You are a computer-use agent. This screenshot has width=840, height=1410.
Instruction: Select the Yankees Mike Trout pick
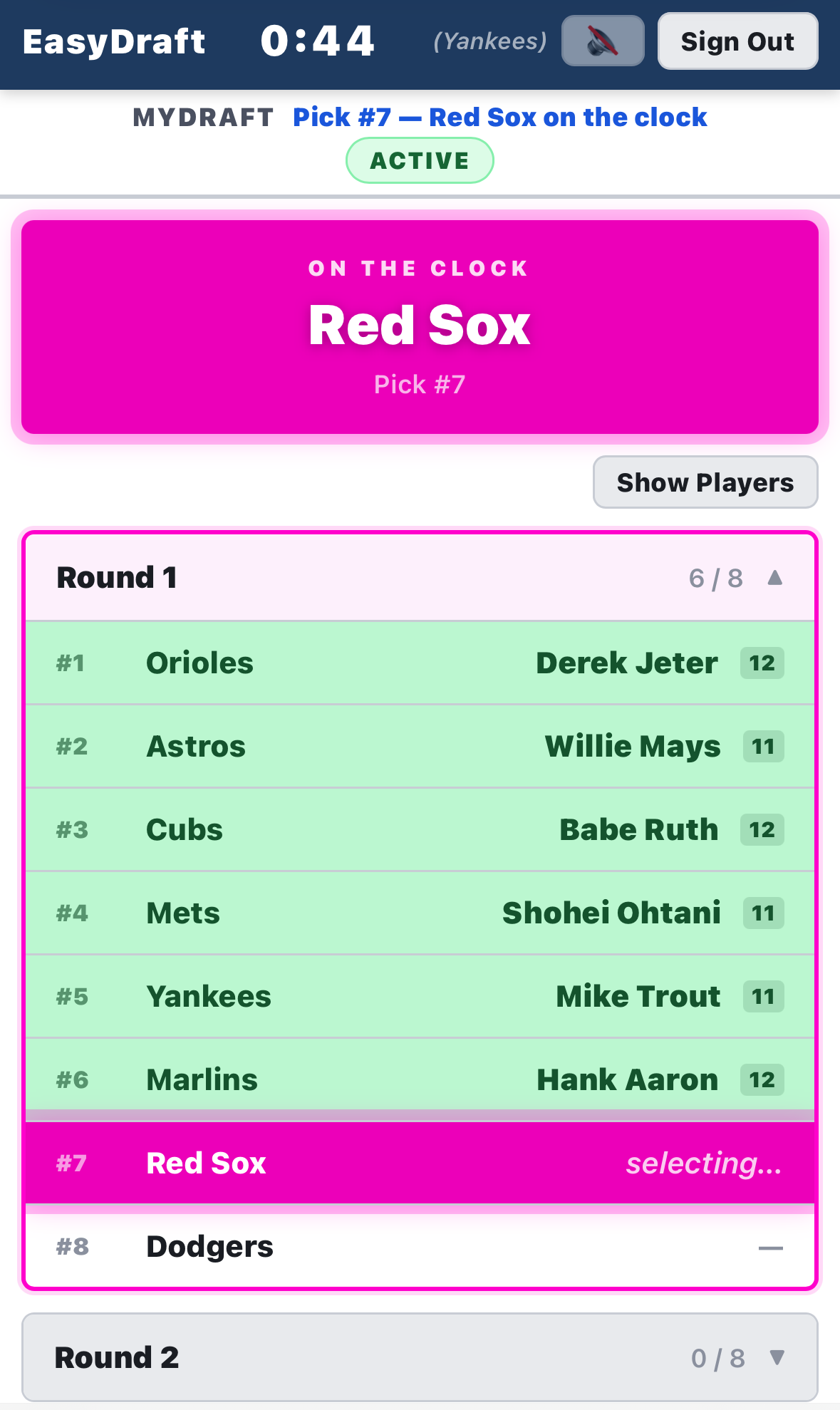point(420,996)
